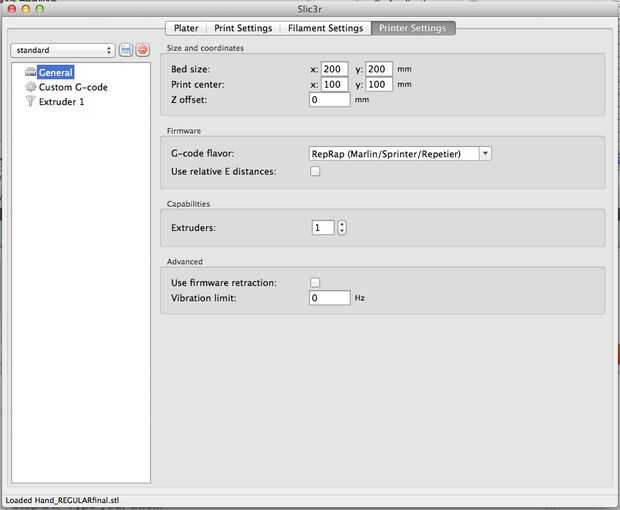Enable Use relative E distances checkbox
Screen dimensions: 620x510
[315, 171]
